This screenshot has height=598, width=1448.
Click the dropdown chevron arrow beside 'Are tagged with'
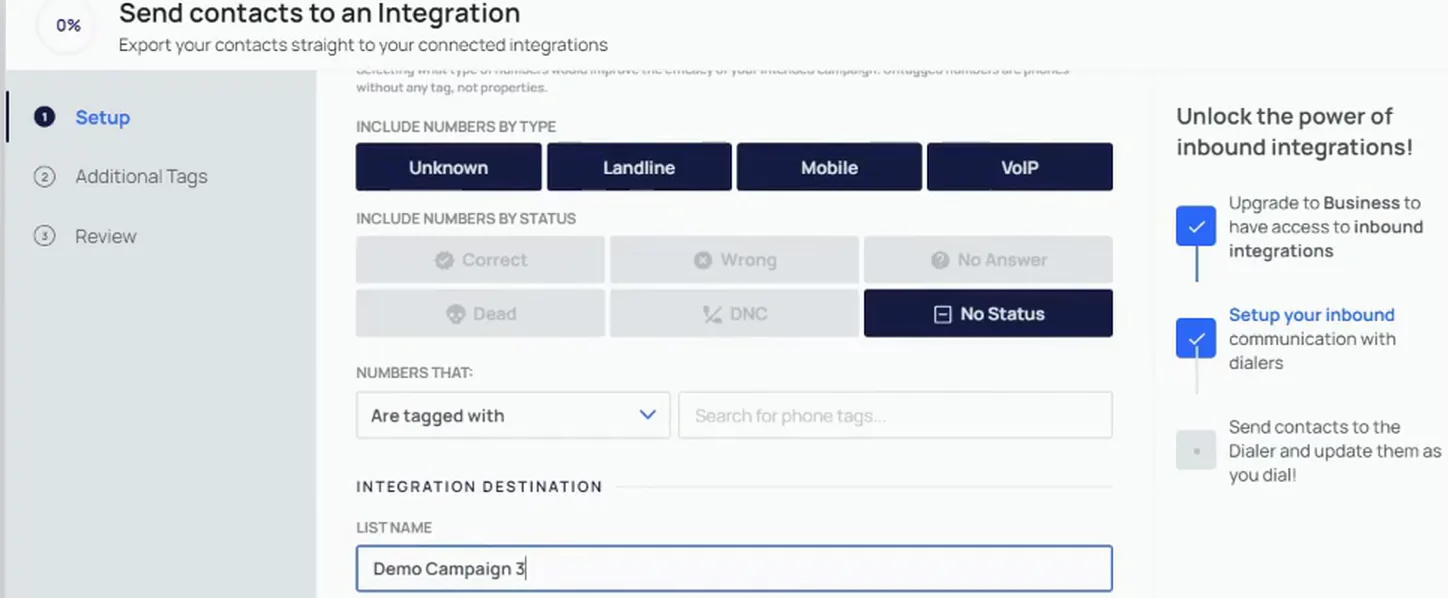tap(647, 415)
